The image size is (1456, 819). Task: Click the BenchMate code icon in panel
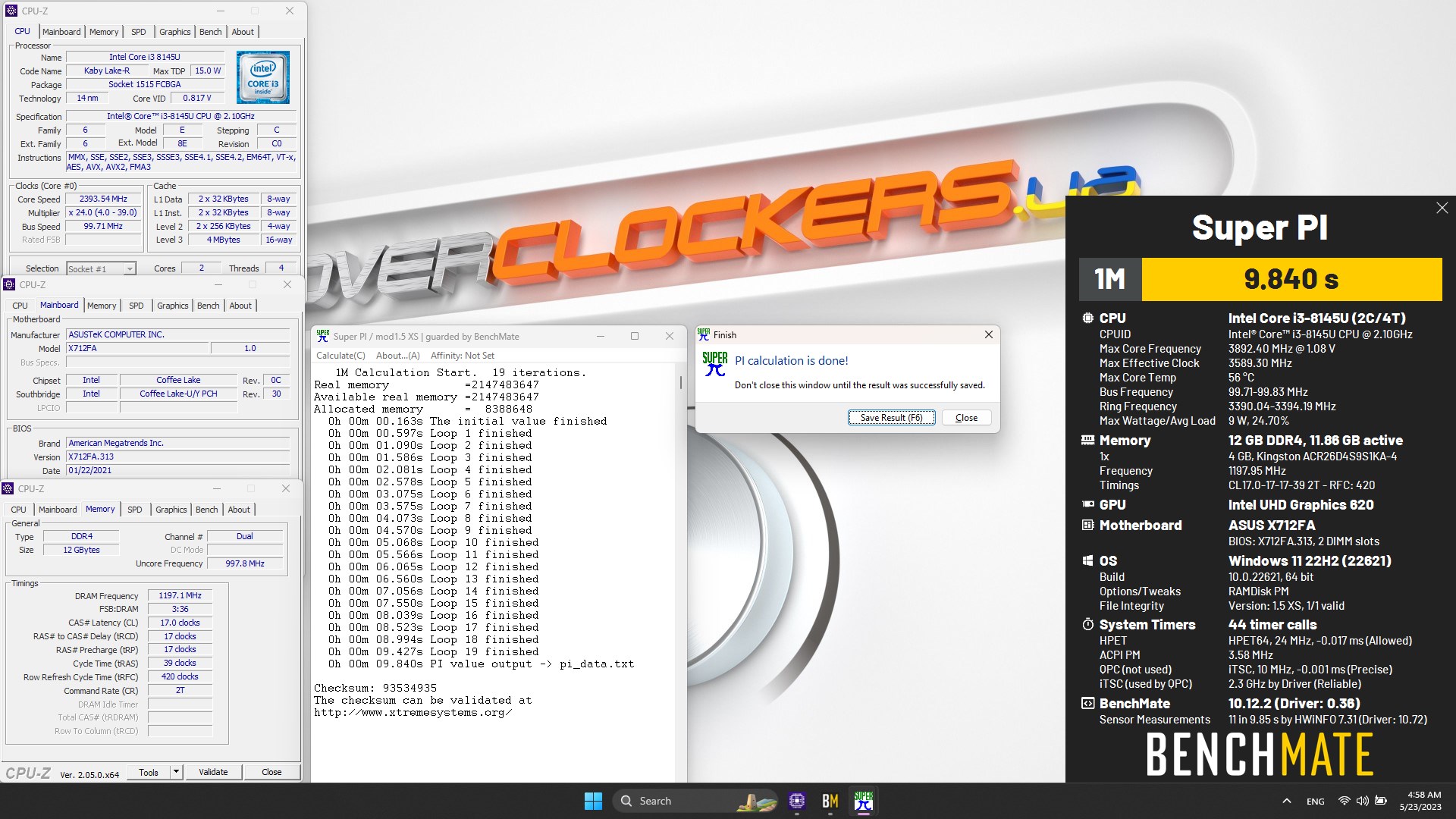tap(1087, 703)
